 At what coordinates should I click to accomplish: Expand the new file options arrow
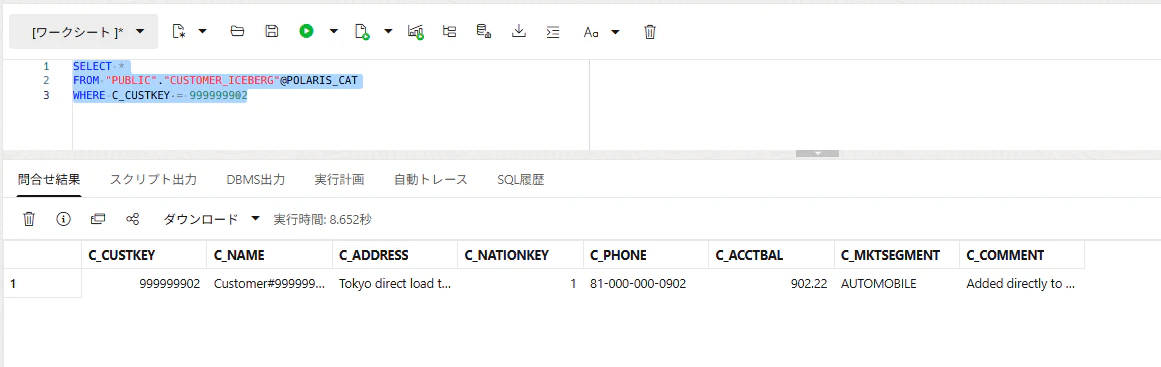click(x=202, y=31)
